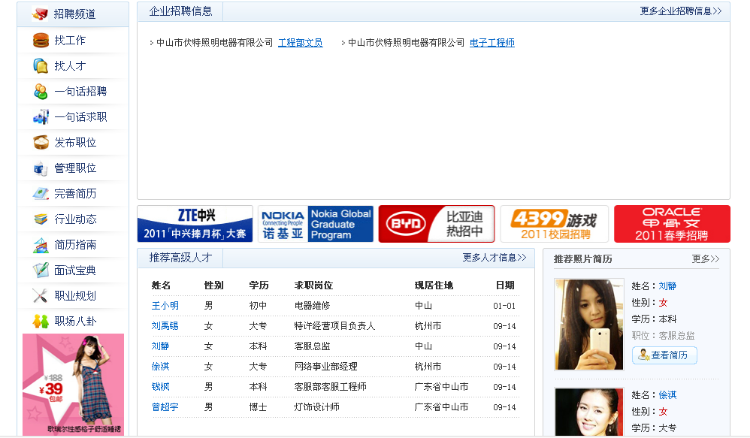Click 网络事业部经理 position text

click(x=326, y=367)
